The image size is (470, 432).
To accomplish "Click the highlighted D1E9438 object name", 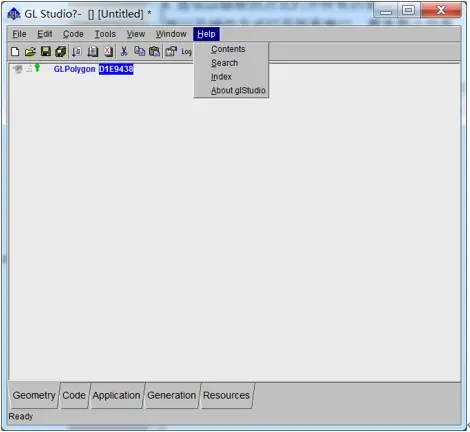I will click(x=116, y=69).
